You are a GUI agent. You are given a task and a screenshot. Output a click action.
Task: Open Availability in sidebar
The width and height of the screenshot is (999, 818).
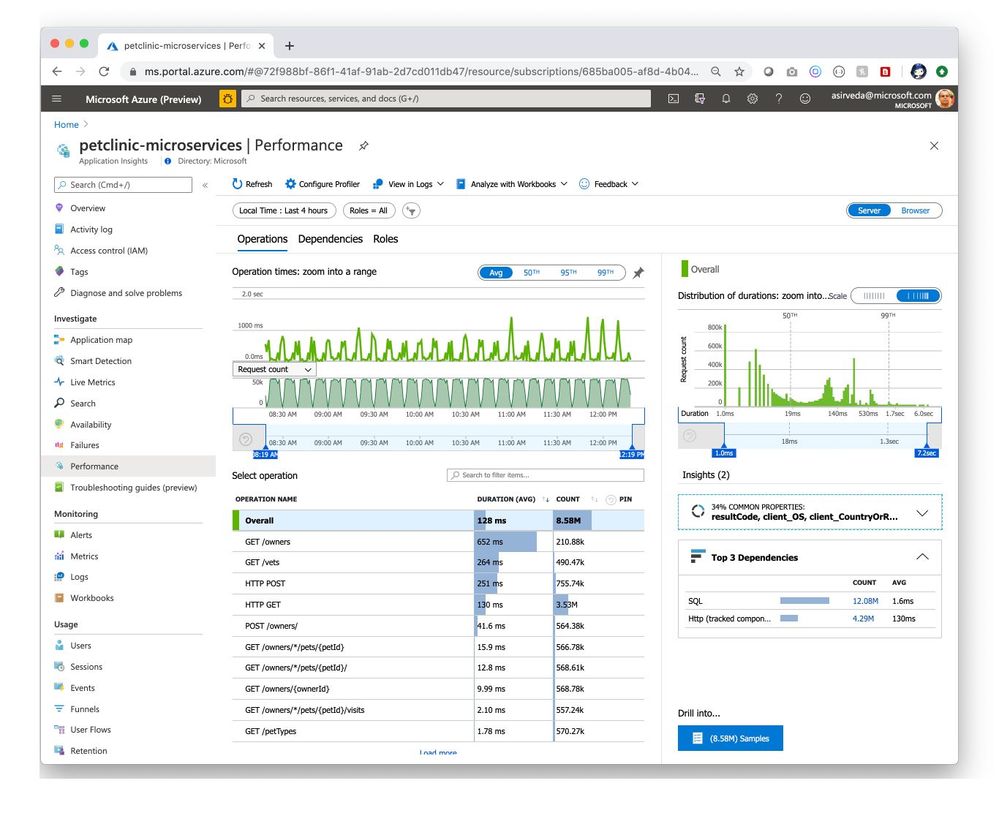point(90,424)
